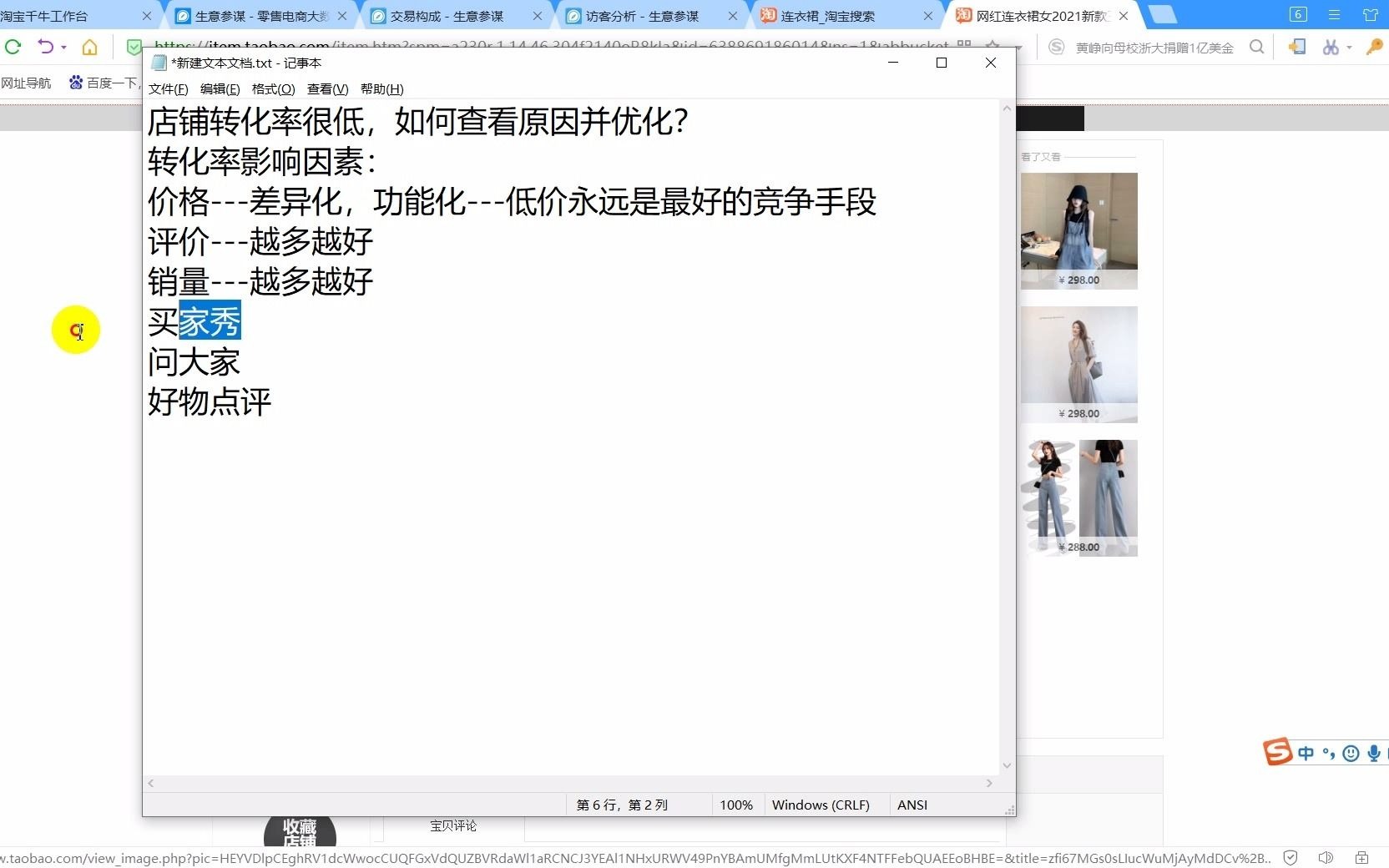Screen dimensions: 1389x868
Task: Click the Sogou input method S logo
Action: (1277, 752)
